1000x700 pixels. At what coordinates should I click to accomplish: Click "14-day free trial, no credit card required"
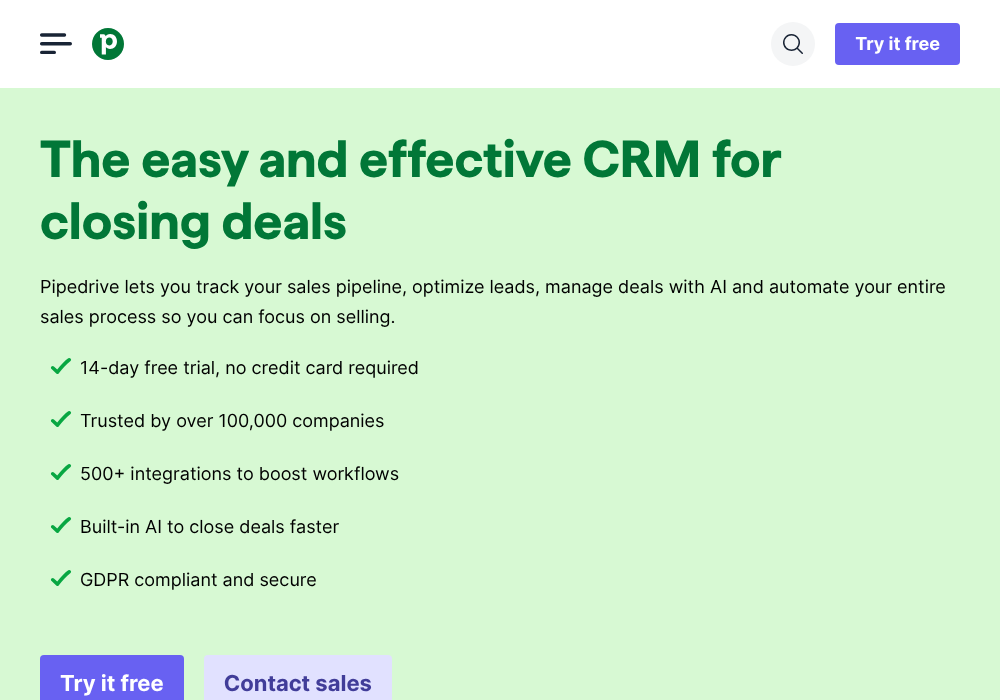coord(249,367)
